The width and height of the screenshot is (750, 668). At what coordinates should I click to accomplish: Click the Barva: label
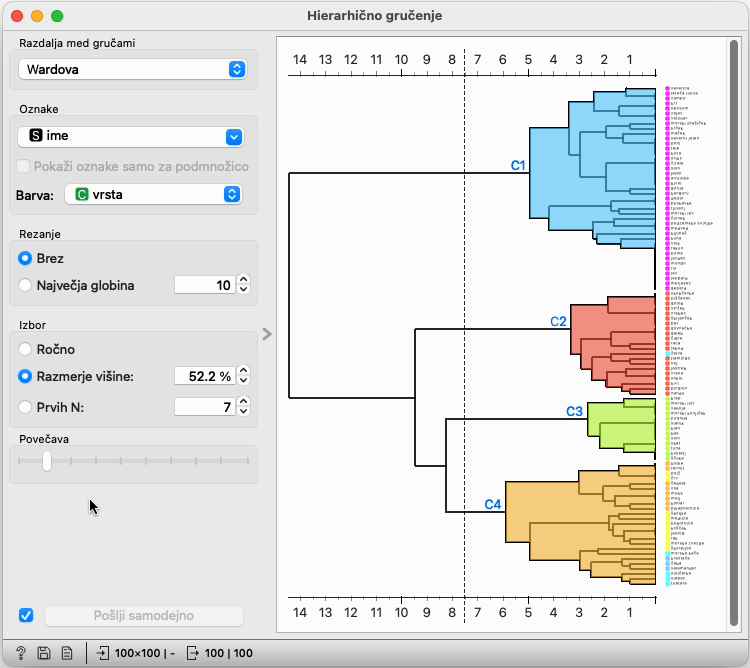[35, 195]
